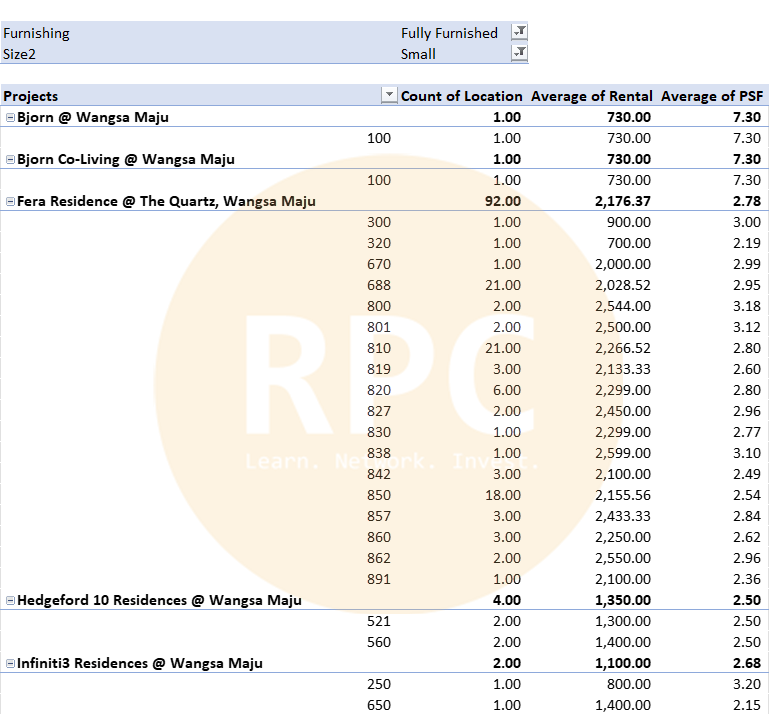The width and height of the screenshot is (770, 716).
Task: Collapse the Wangsa Maju group
Action: [x=10, y=201]
